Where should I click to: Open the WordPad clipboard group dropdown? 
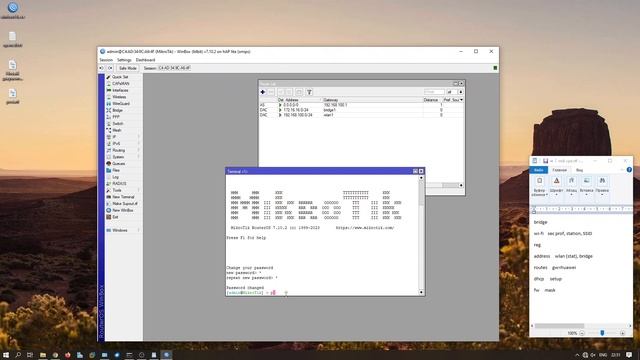tap(539, 187)
